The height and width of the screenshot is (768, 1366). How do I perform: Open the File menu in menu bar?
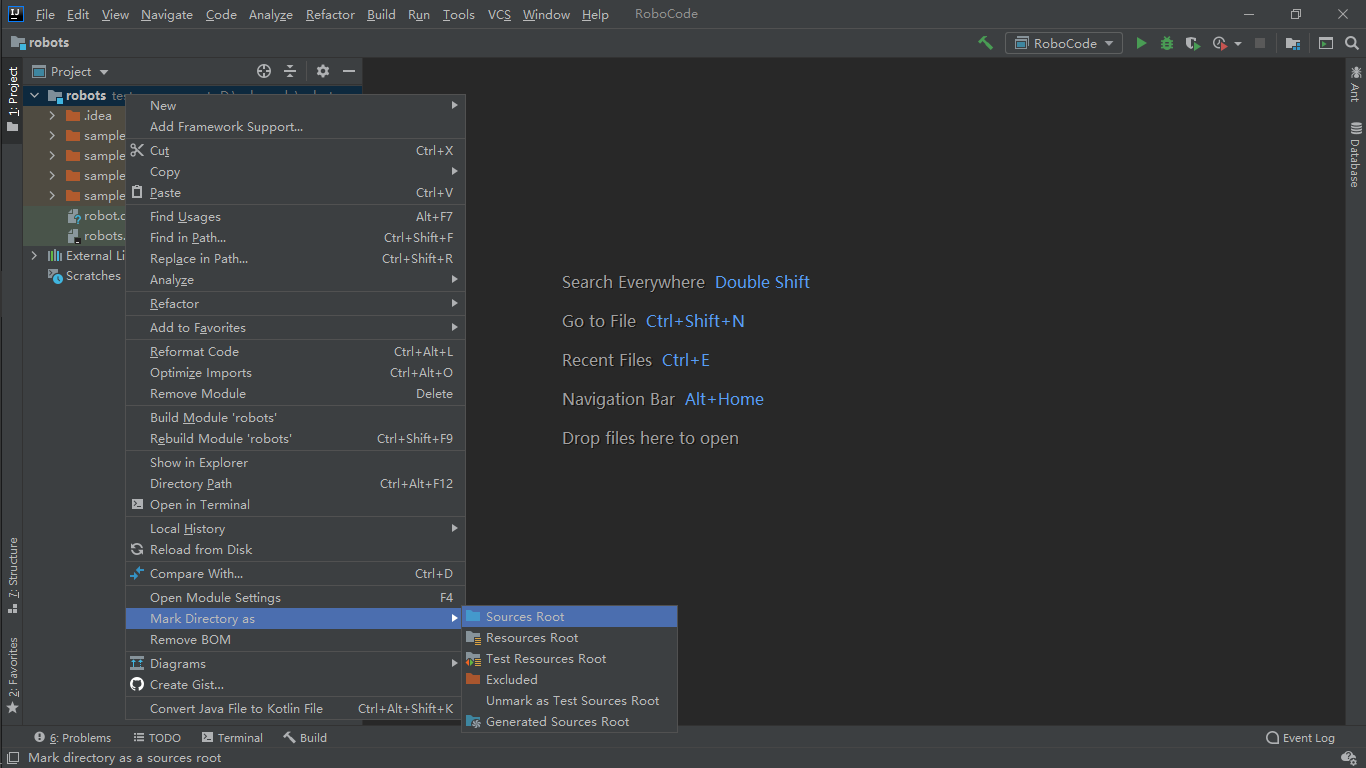click(x=45, y=14)
